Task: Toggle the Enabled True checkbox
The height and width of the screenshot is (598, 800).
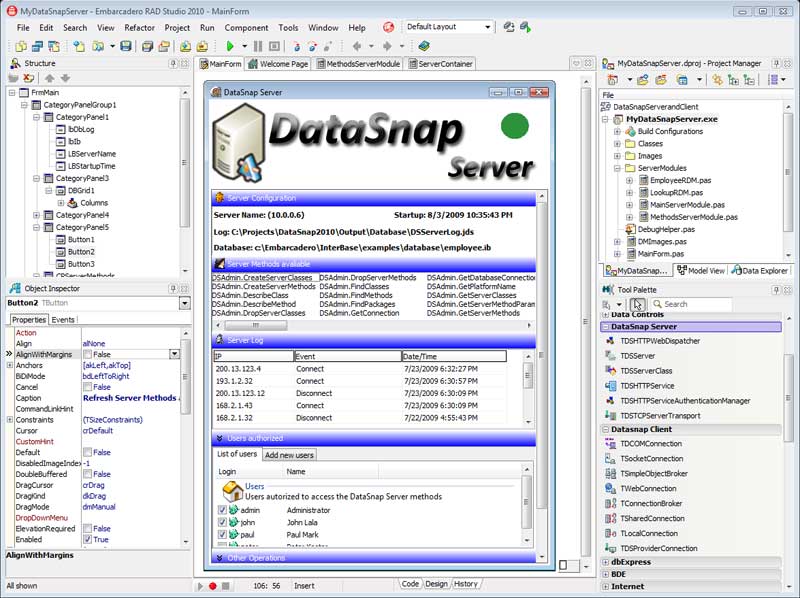Action: click(x=87, y=539)
